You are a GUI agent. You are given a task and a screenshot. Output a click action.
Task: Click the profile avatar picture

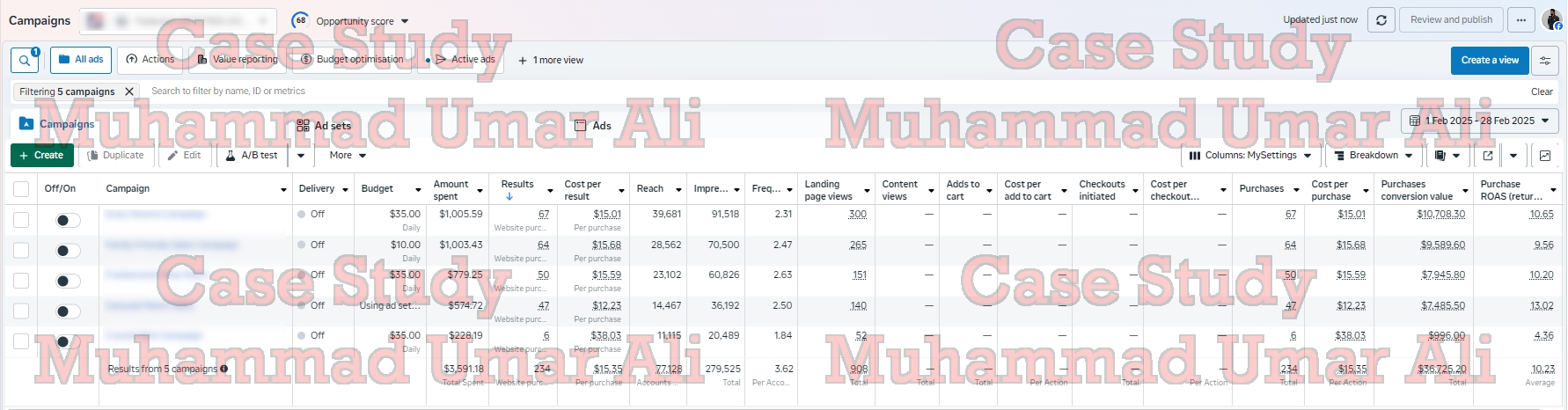click(1551, 20)
